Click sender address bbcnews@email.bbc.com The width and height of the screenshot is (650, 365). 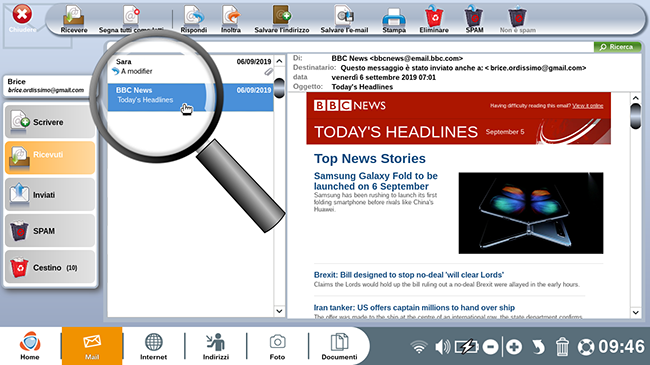[416, 58]
